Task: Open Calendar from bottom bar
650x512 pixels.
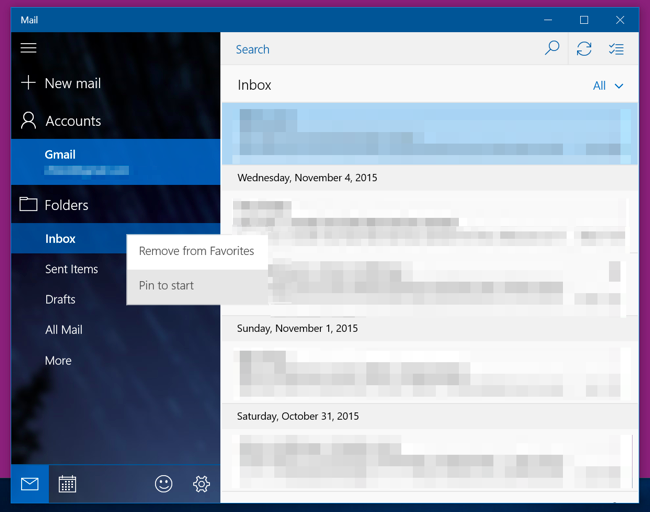Action: coord(67,484)
